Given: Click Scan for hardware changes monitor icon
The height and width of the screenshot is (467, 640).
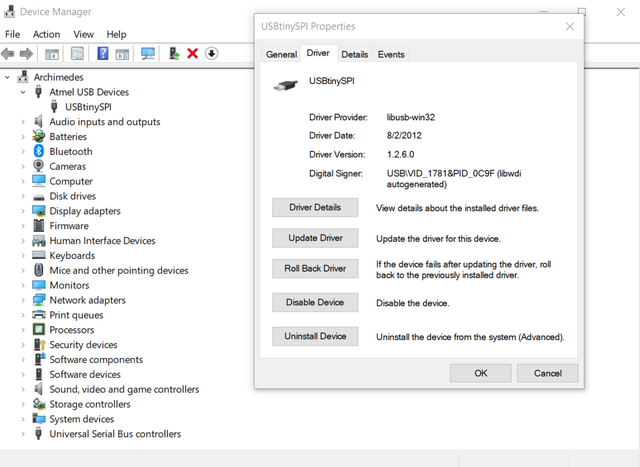Looking at the screenshot, I should click(x=147, y=53).
